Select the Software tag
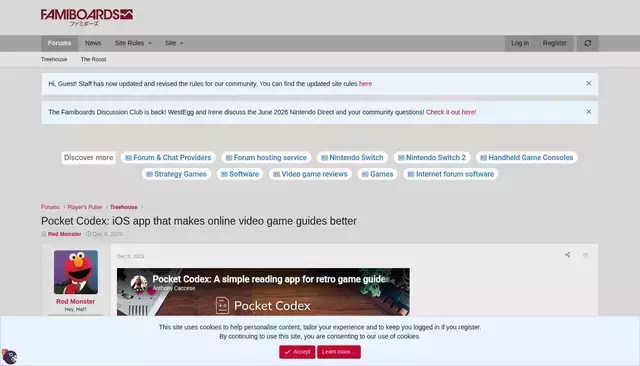Image resolution: width=640 pixels, height=366 pixels. pos(240,174)
